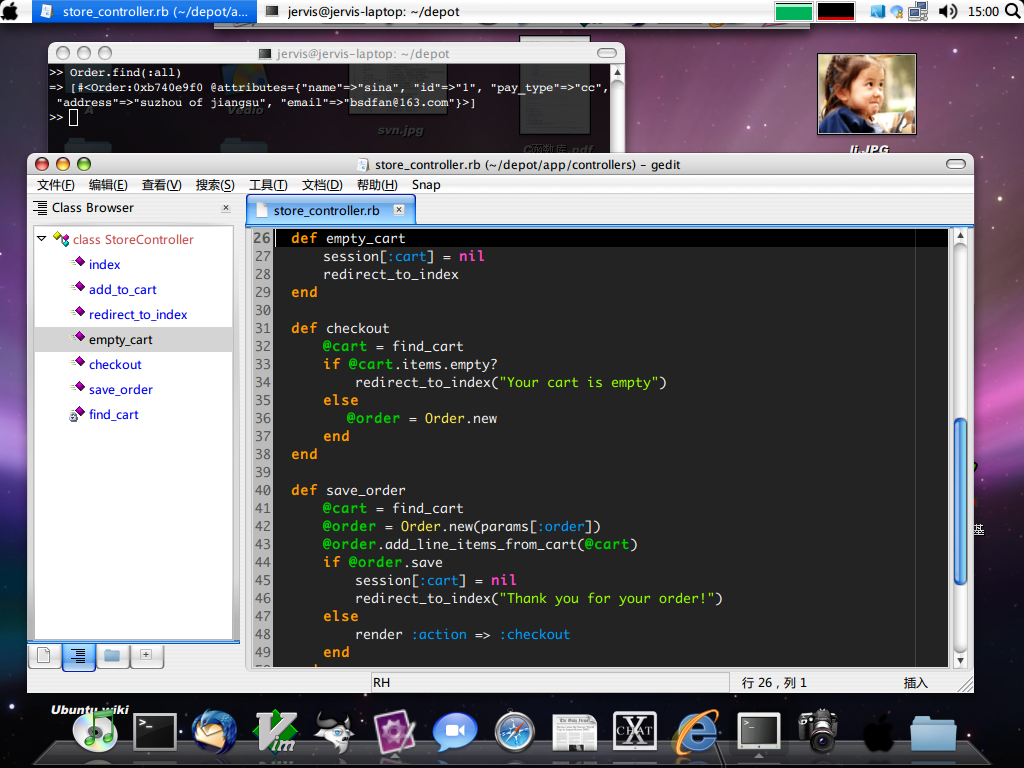Jump to the index method

(104, 264)
